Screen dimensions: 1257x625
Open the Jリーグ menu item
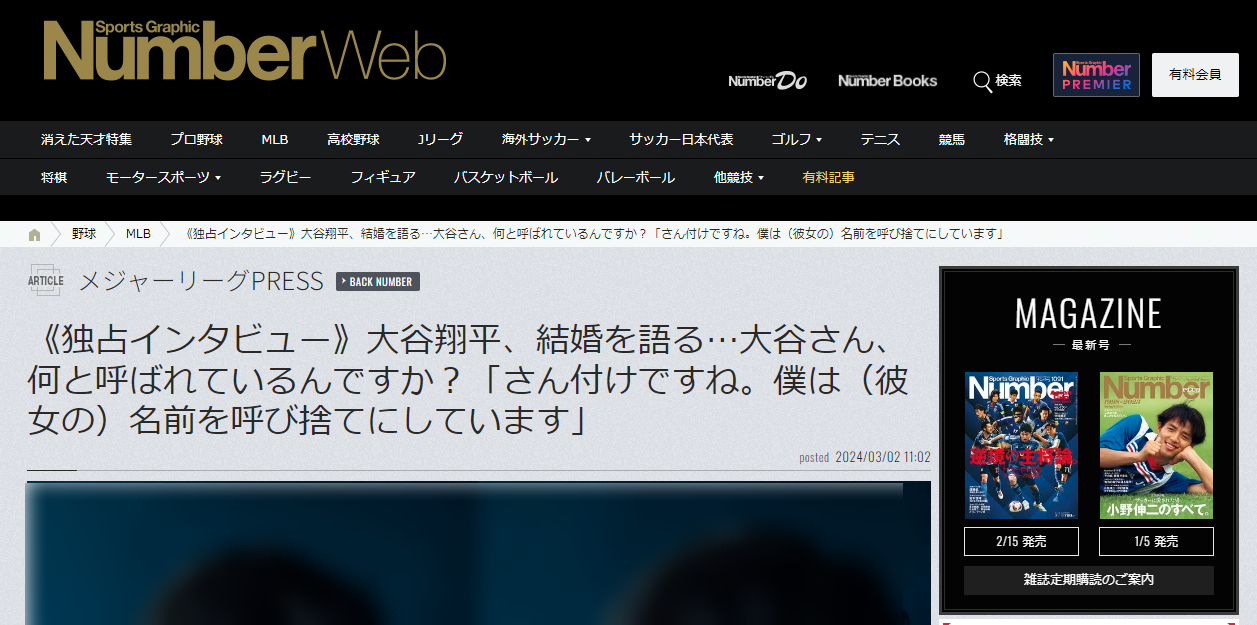440,140
